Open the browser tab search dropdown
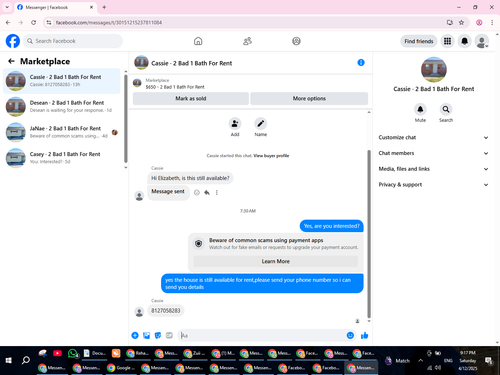500x375 pixels. [7, 7]
